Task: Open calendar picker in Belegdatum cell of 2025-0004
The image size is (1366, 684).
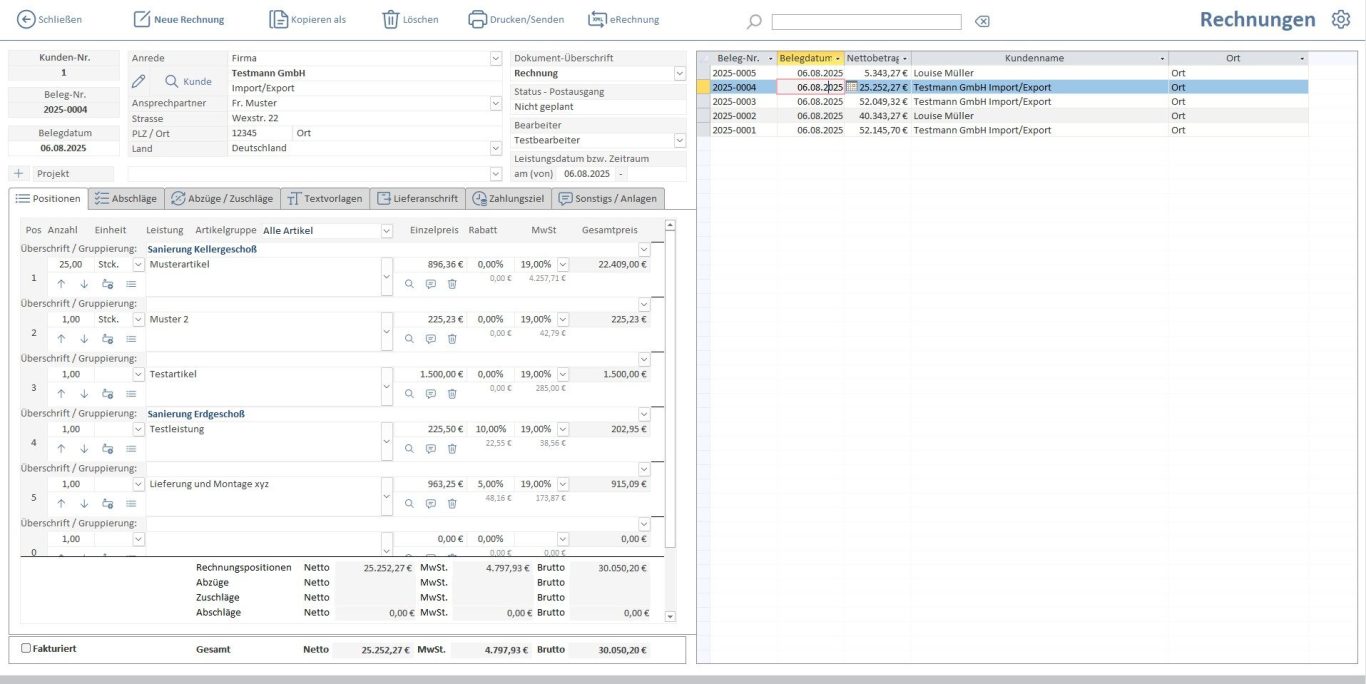Action: tap(851, 88)
